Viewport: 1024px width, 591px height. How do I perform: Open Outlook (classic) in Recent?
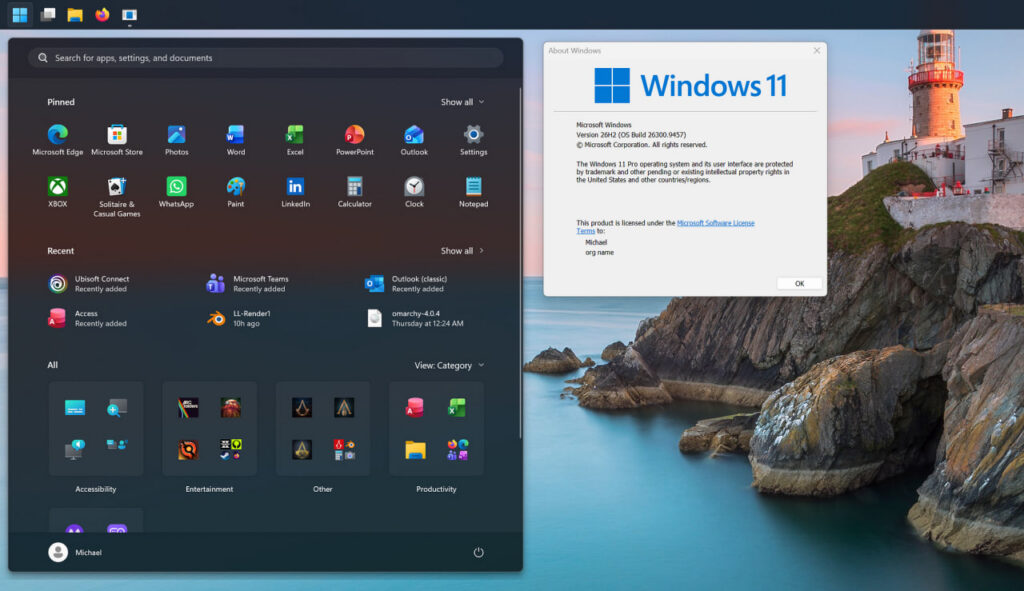pos(406,283)
